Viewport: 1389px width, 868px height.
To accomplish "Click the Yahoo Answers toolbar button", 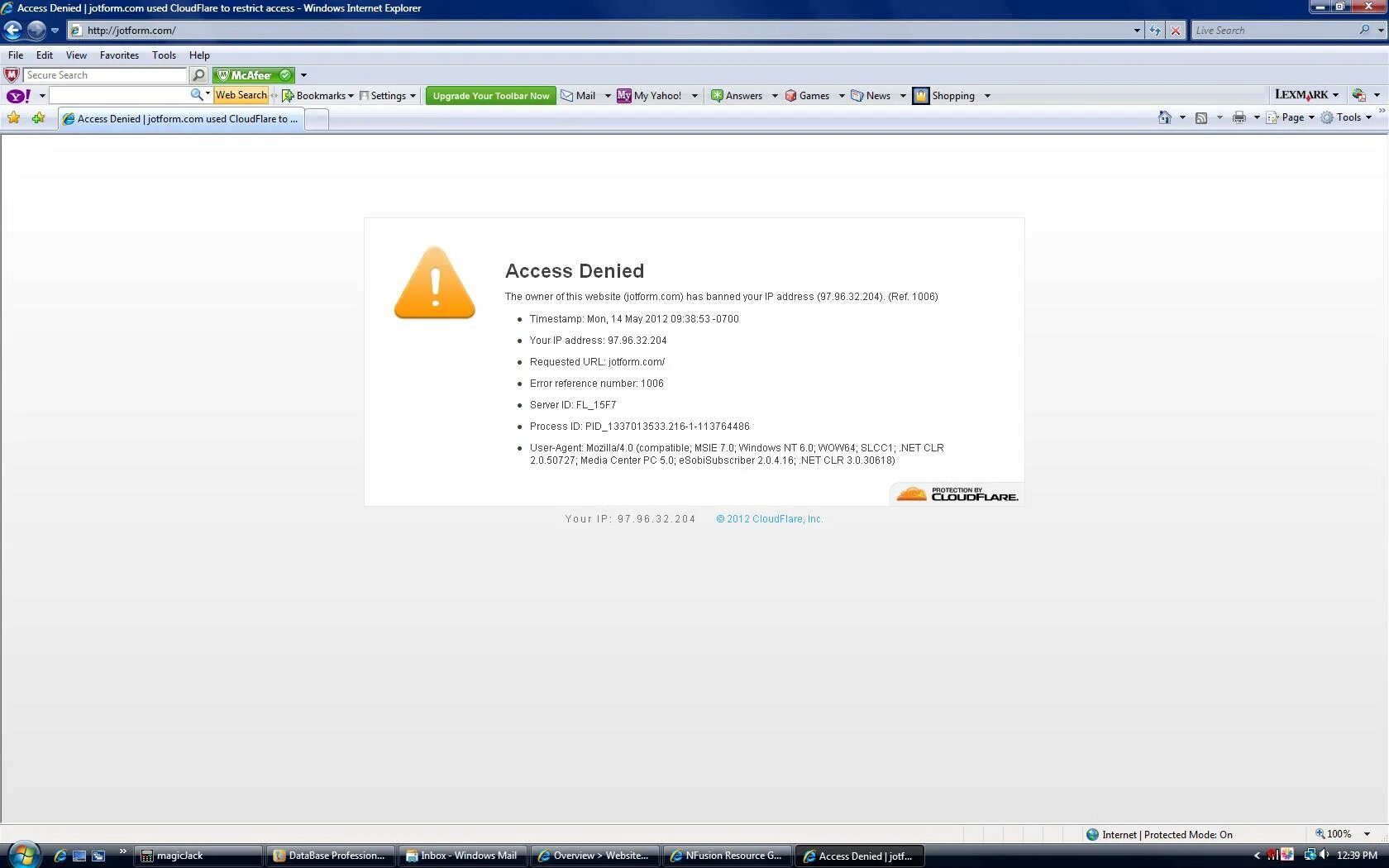I will 737,96.
